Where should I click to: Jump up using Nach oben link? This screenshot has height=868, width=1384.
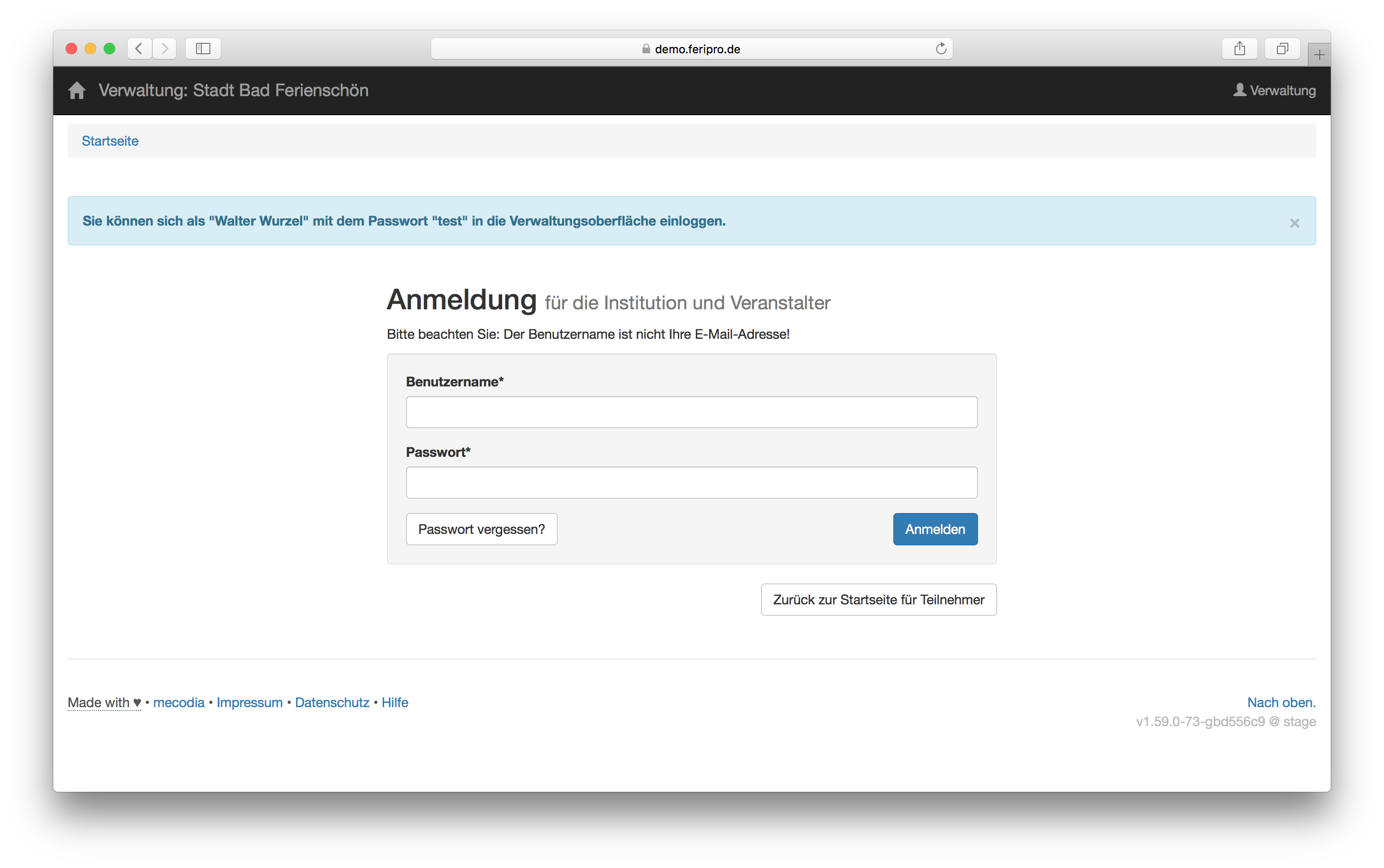tap(1281, 703)
